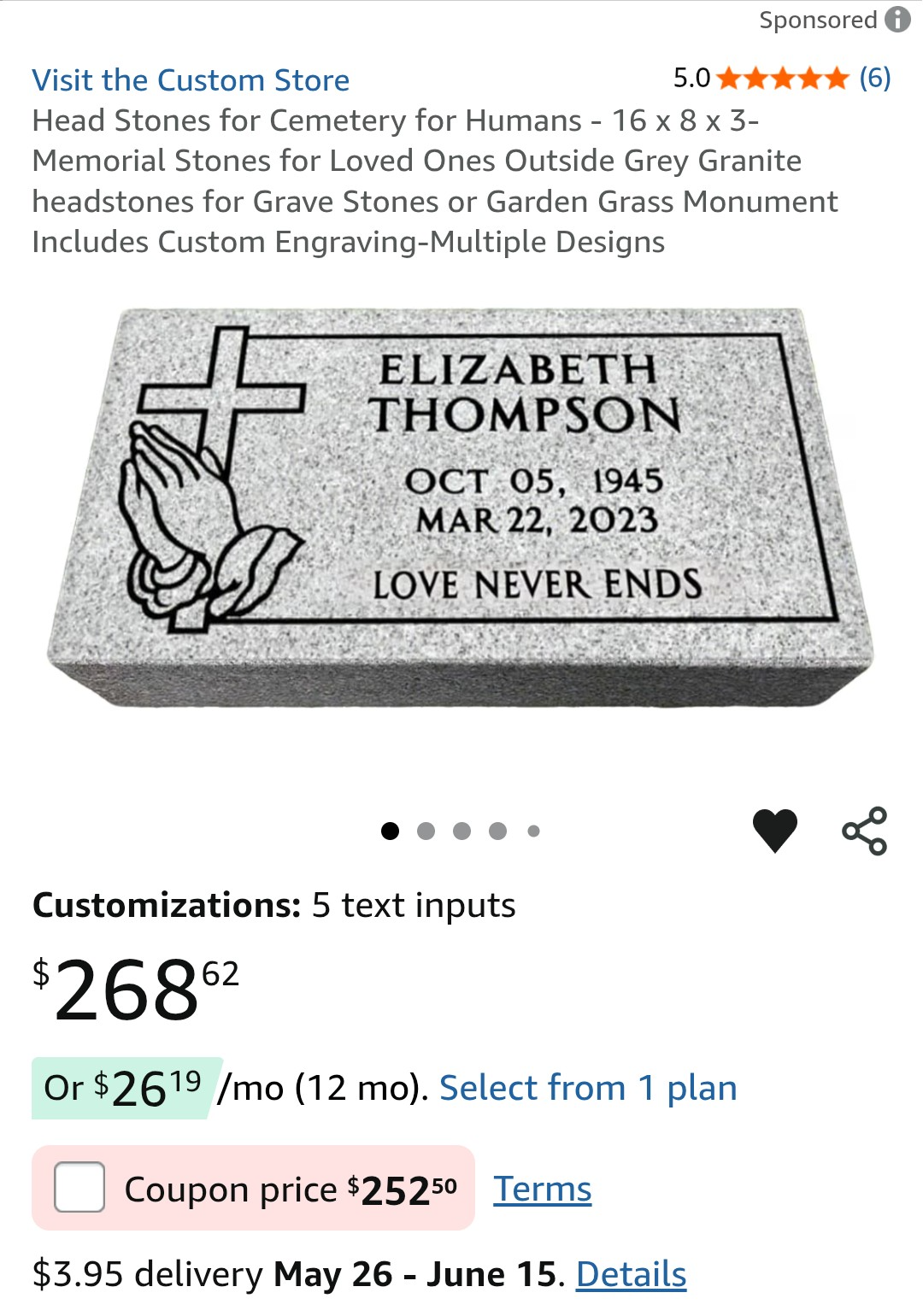Show fourth image via carousel dot
The image size is (923, 1316).
[498, 831]
